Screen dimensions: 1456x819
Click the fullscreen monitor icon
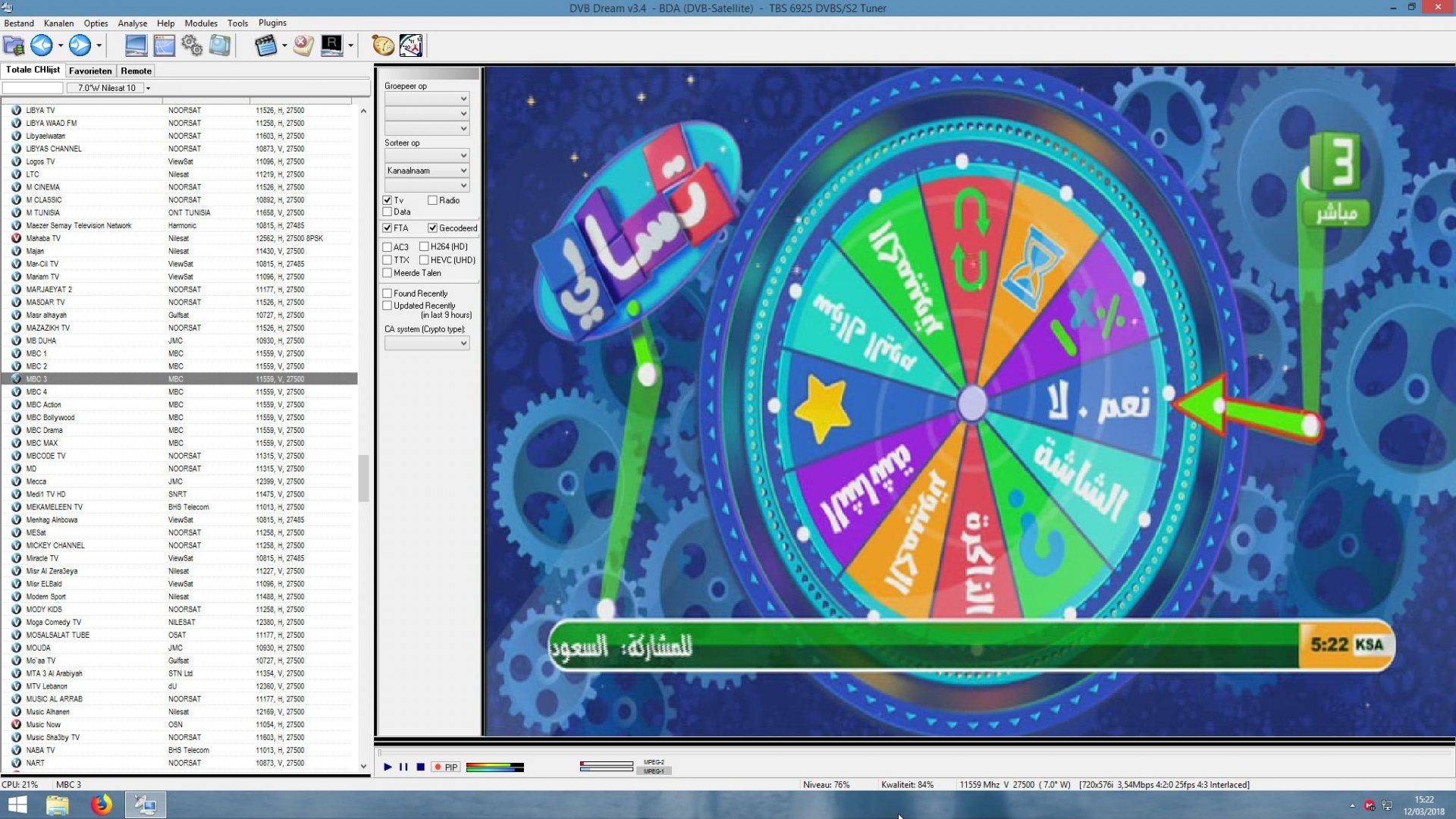(x=135, y=45)
